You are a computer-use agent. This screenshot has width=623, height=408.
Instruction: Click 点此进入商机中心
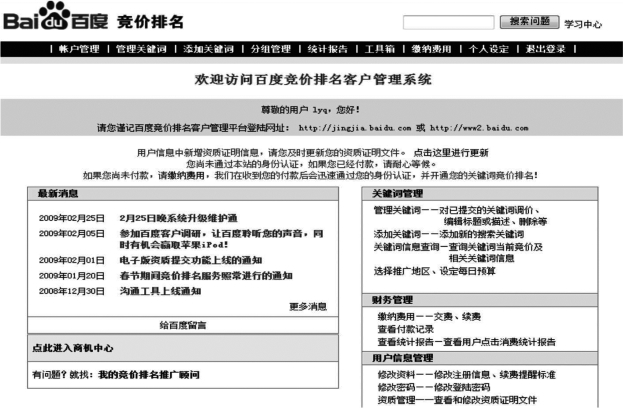(73, 348)
